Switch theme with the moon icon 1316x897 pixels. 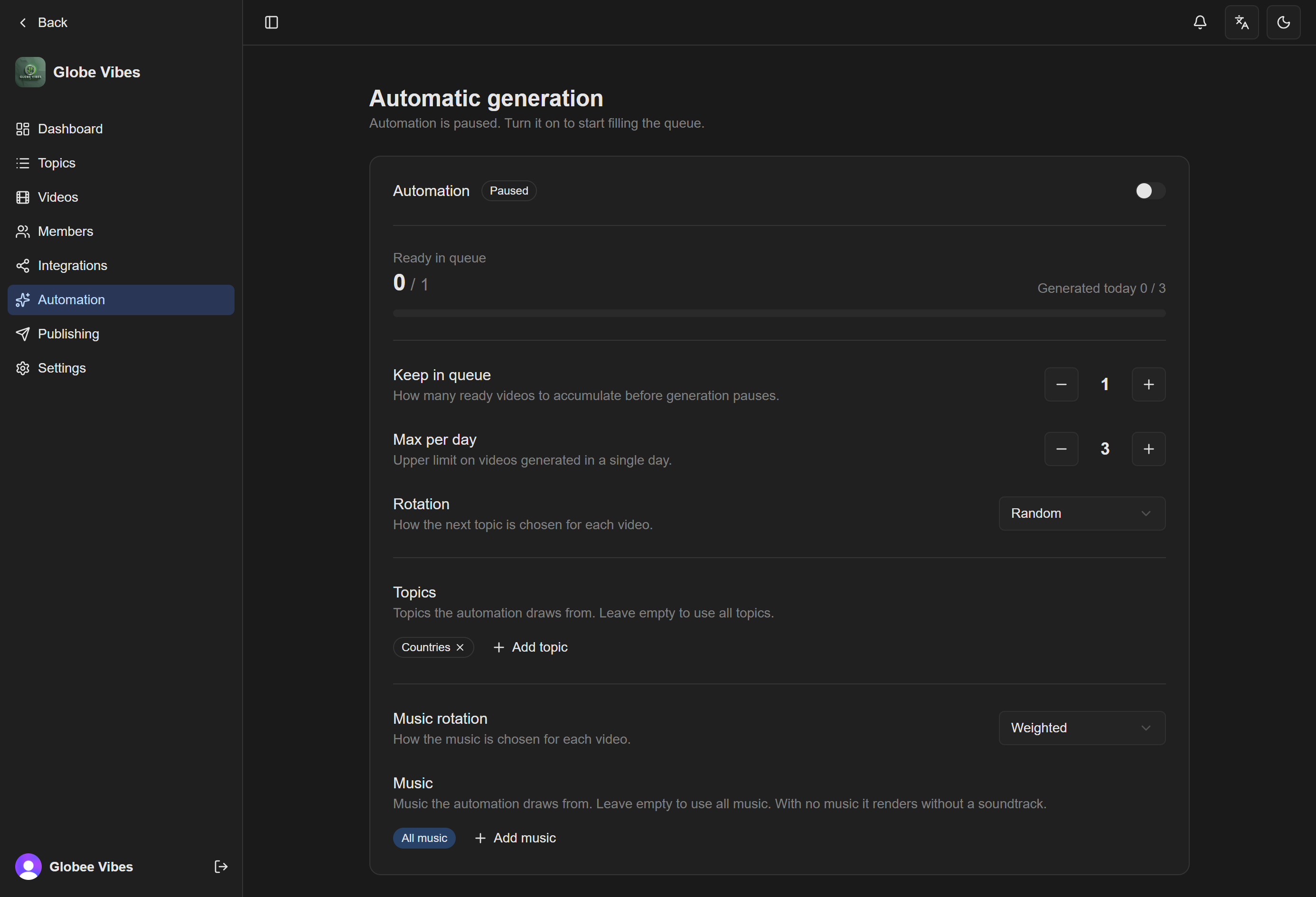(1283, 23)
